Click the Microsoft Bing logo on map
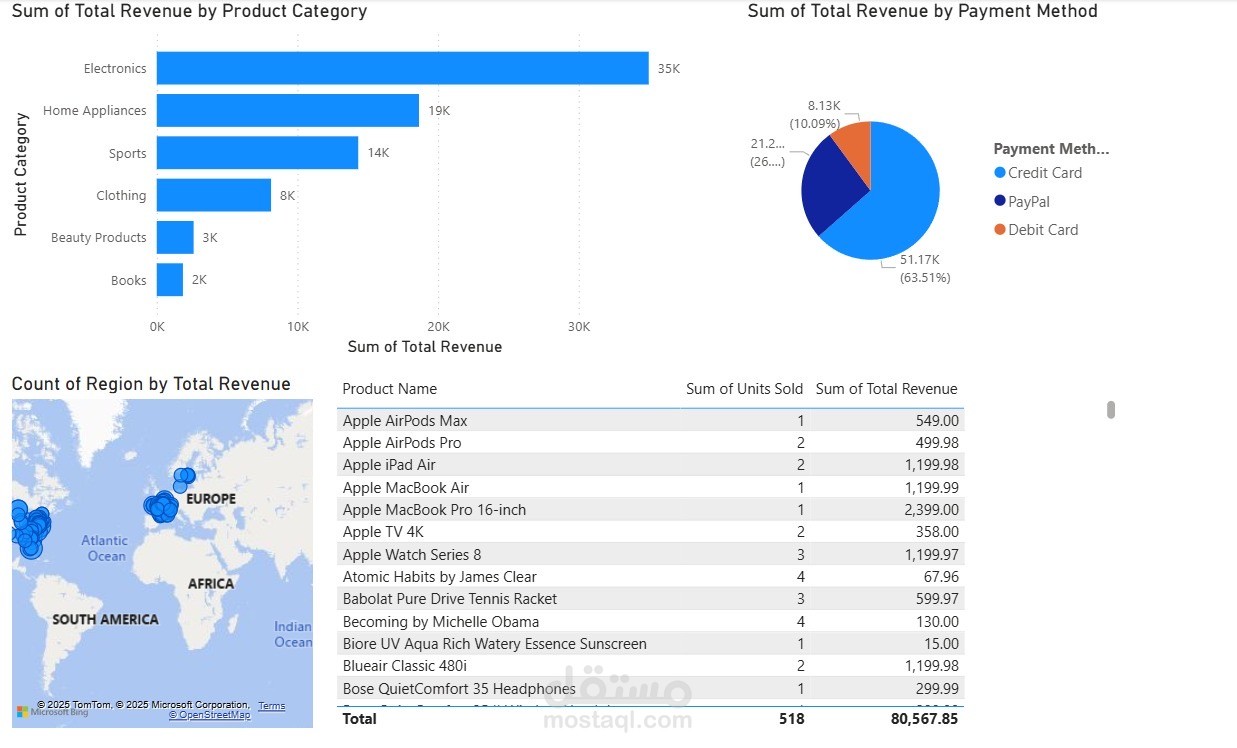 (52, 712)
